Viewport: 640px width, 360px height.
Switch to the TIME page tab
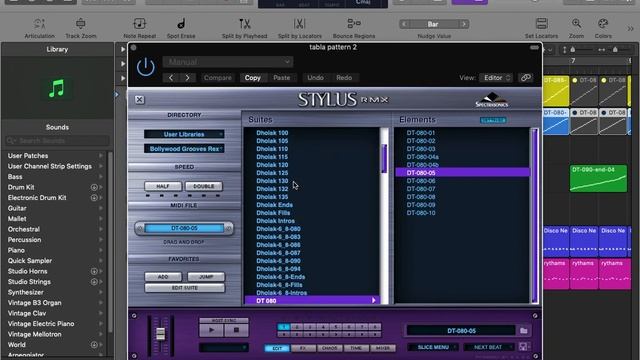(x=356, y=348)
